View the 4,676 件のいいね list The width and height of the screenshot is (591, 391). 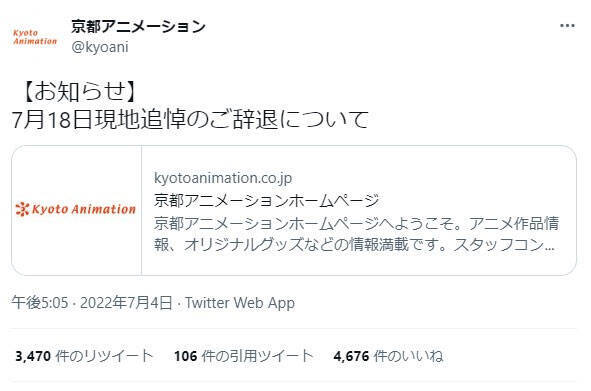(x=388, y=356)
